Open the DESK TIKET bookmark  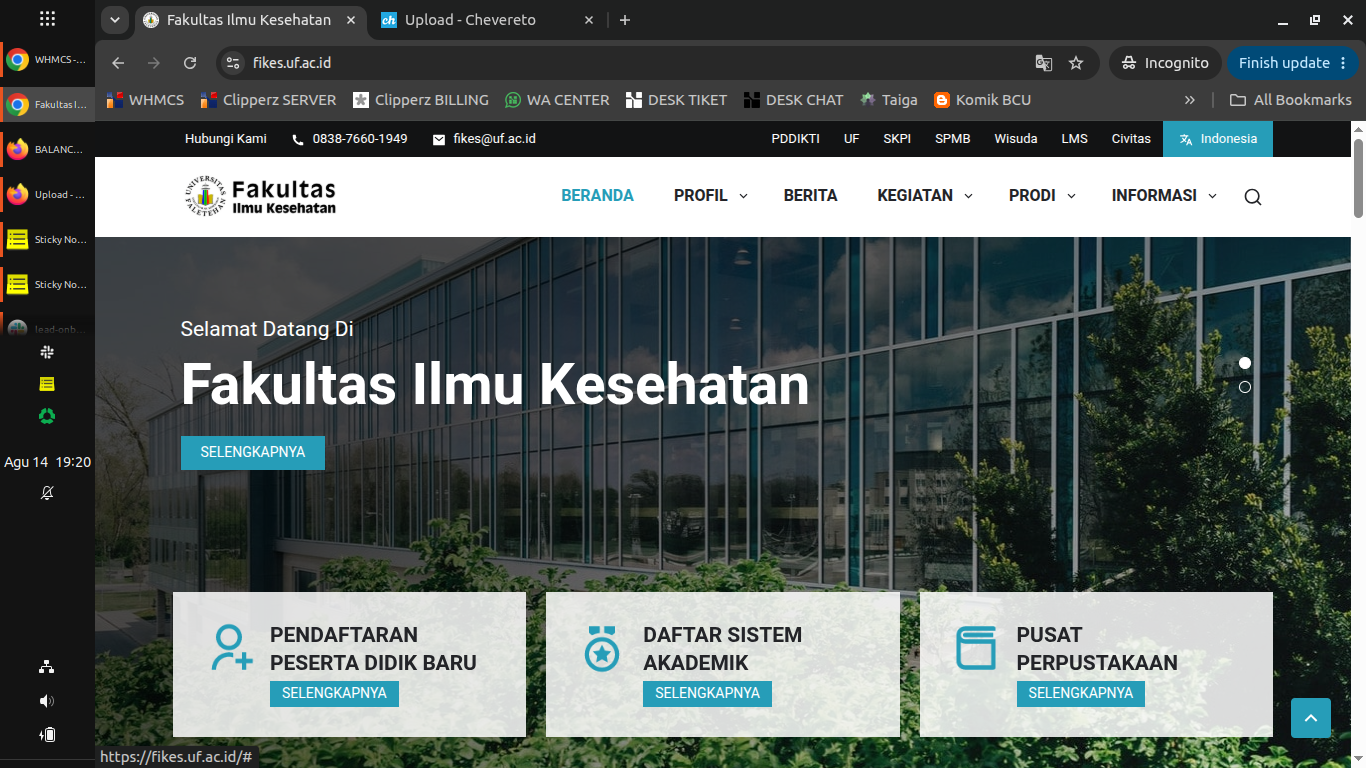tap(677, 100)
